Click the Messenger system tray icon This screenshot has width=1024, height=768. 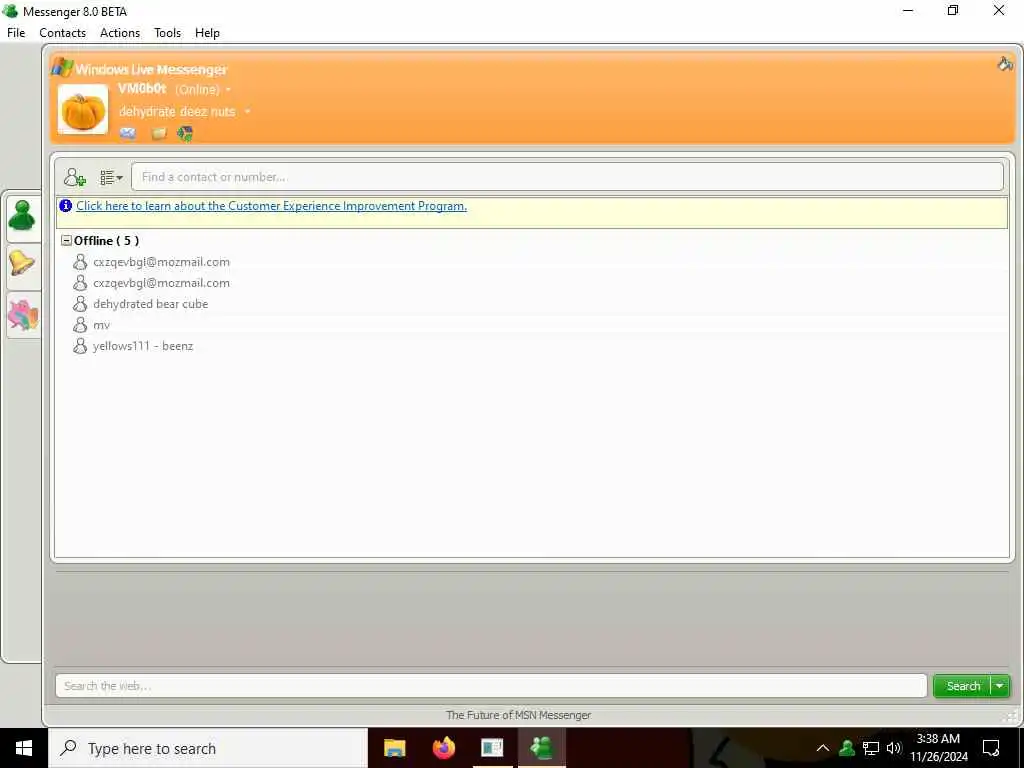pos(847,748)
